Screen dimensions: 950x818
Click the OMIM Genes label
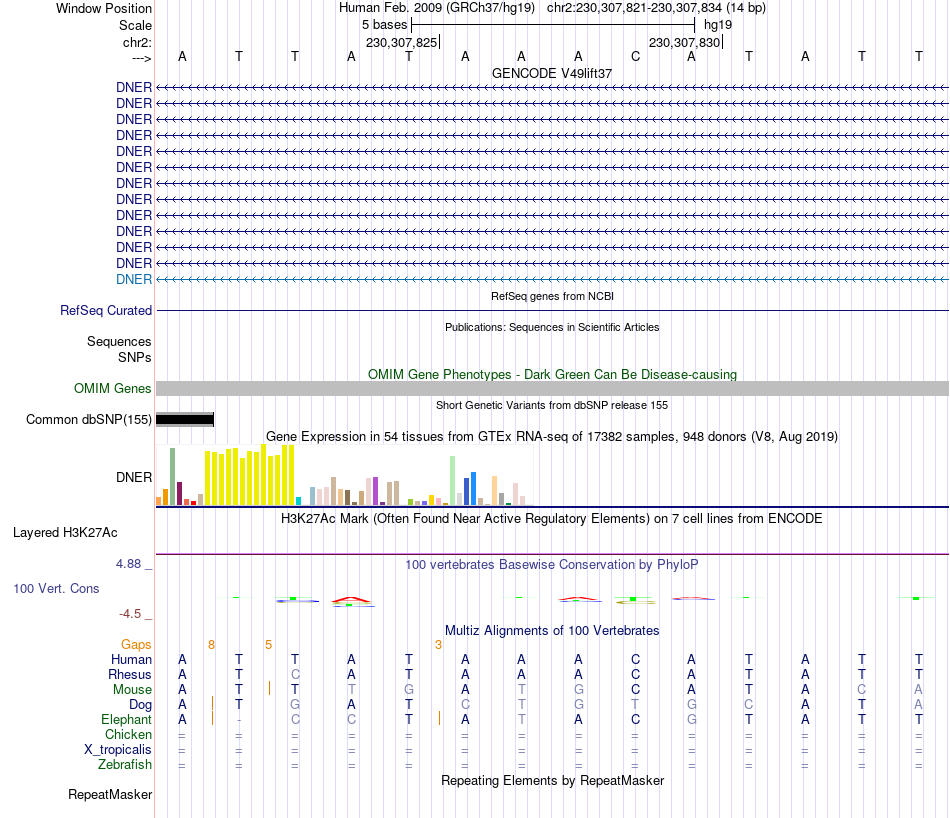tap(112, 388)
